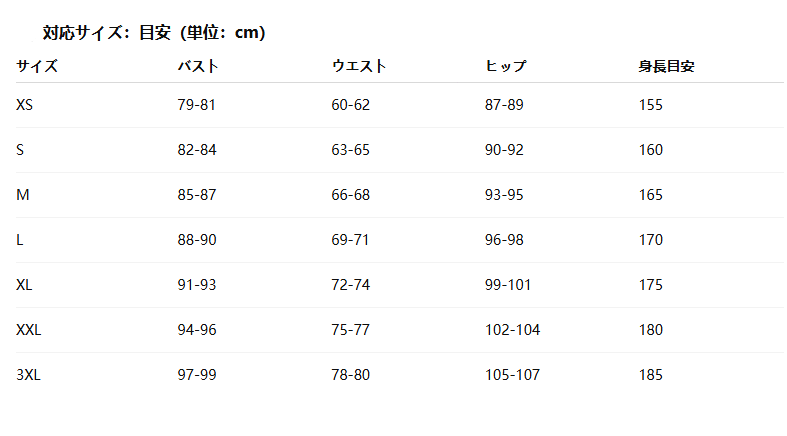Select the ヒップ column header
787x436 pixels.
tap(505, 66)
